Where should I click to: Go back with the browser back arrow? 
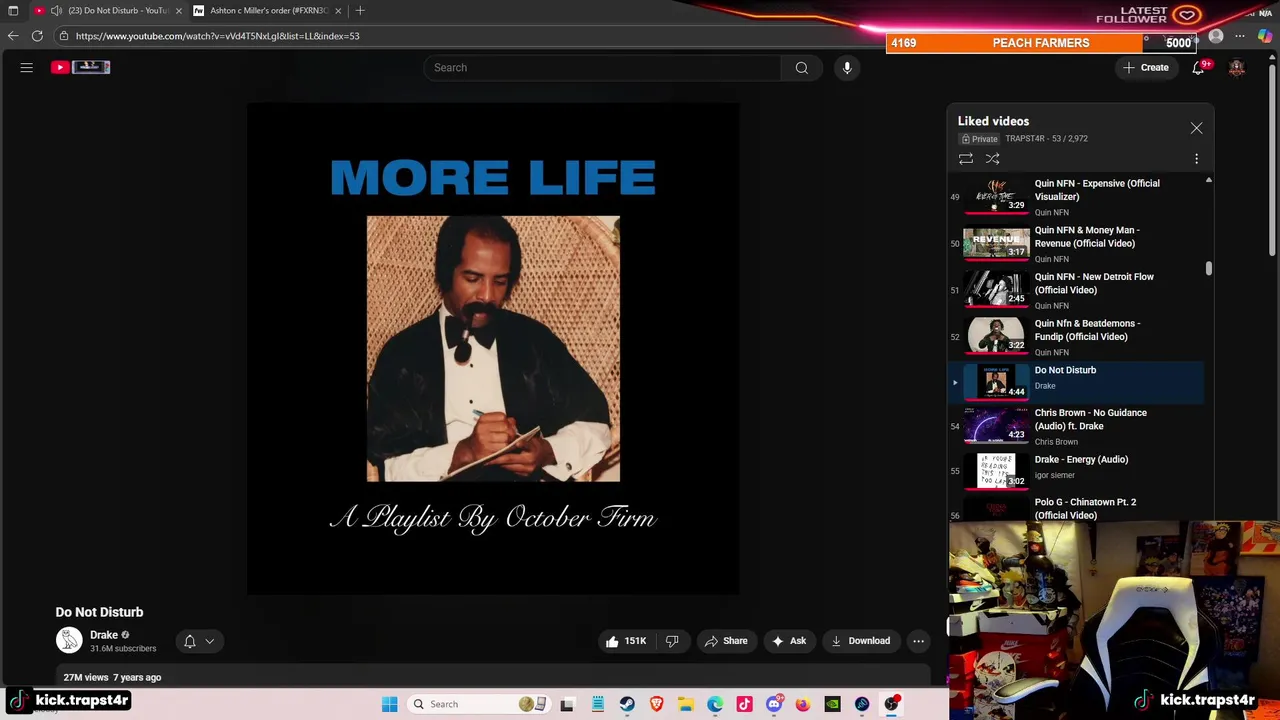pos(13,36)
